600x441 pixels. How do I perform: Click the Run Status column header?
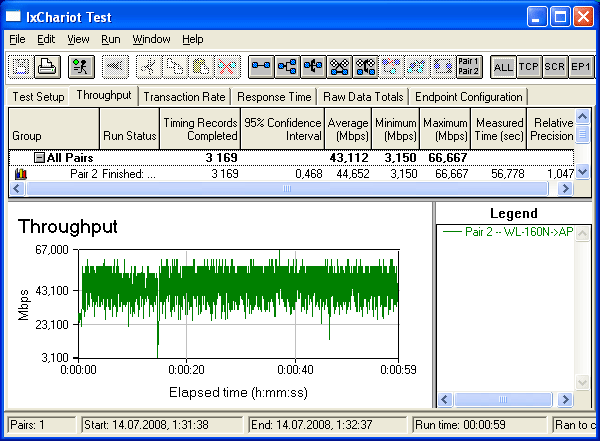pos(129,129)
